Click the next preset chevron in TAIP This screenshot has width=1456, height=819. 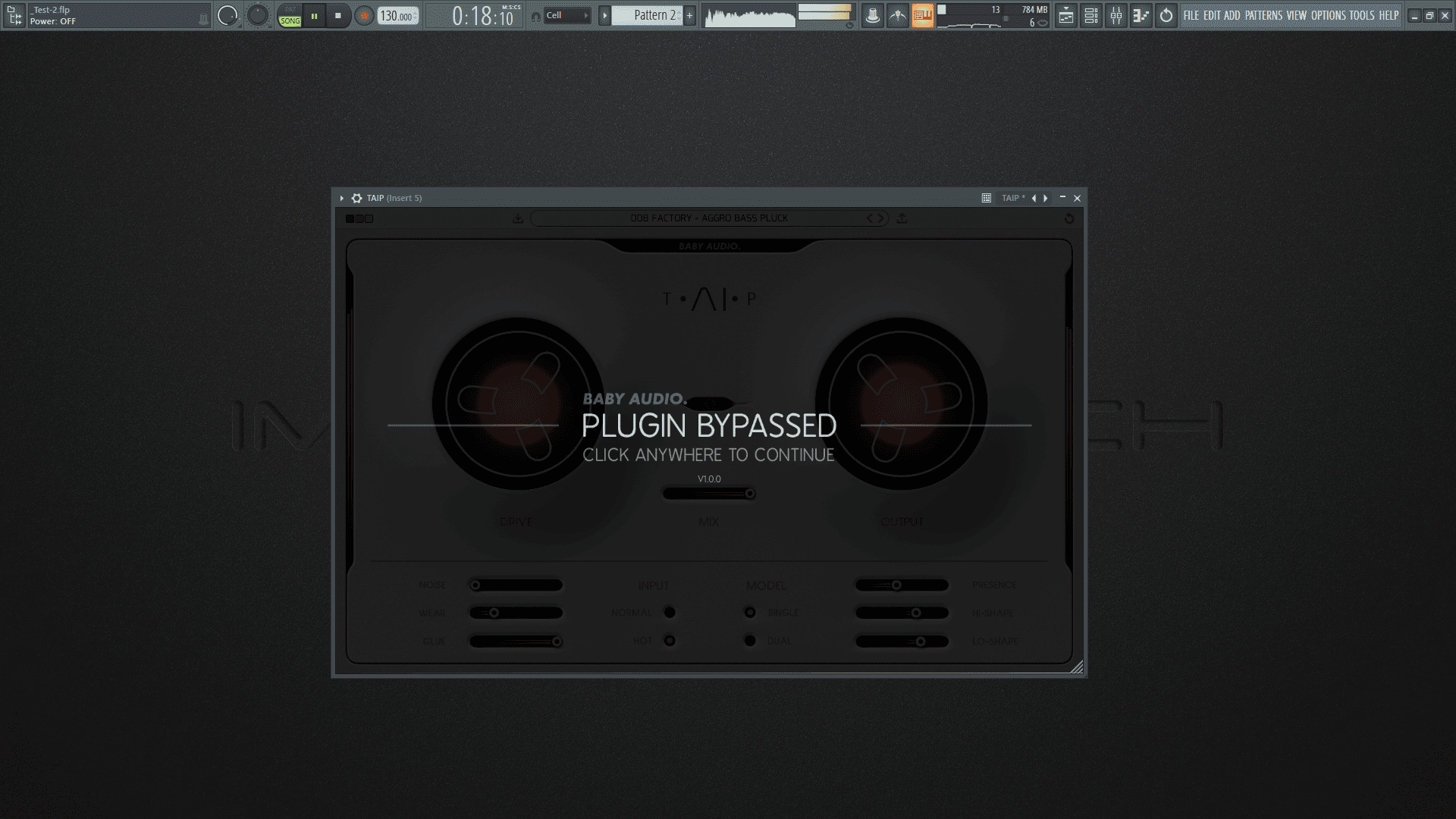[x=880, y=218]
